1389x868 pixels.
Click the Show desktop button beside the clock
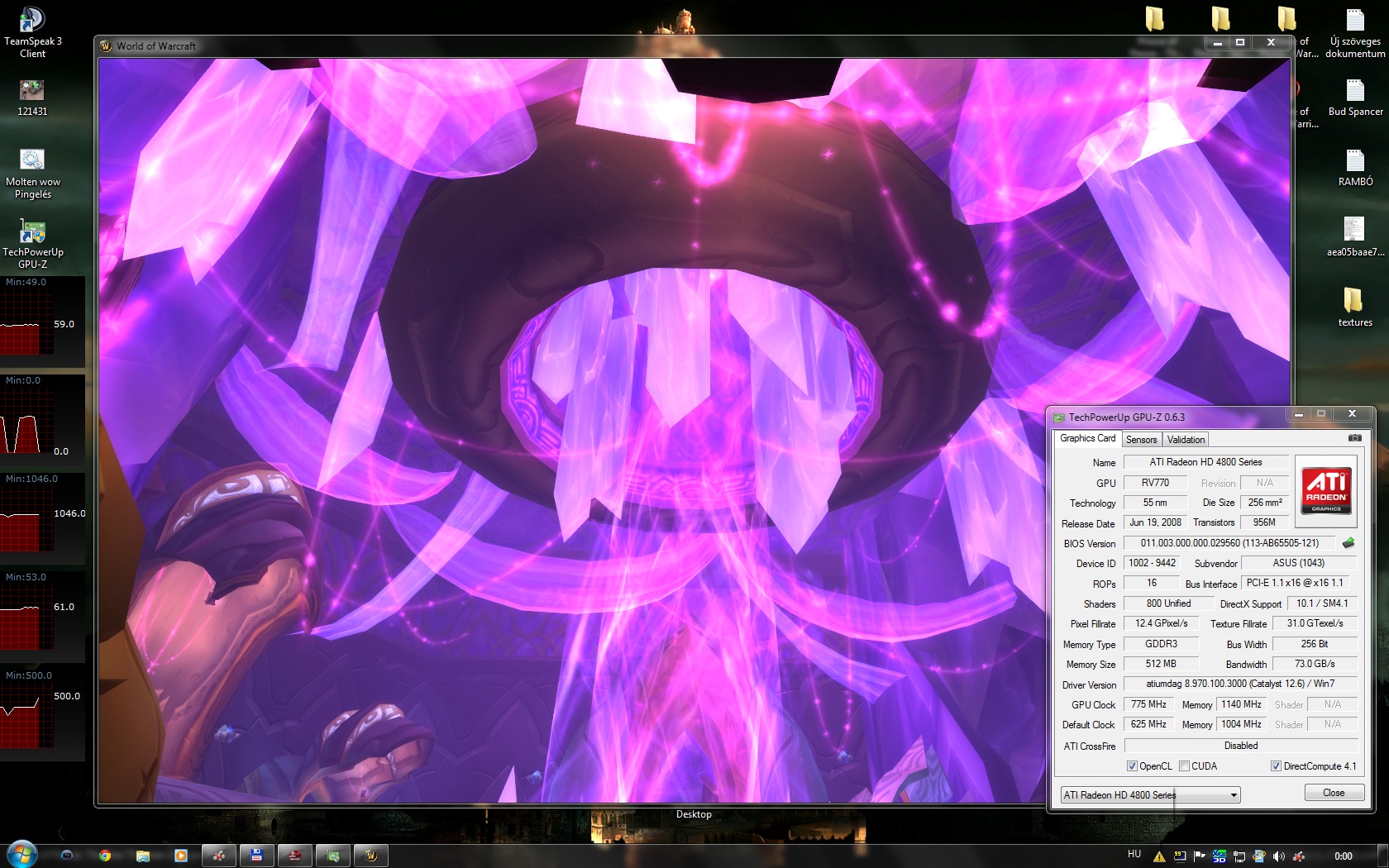1383,856
